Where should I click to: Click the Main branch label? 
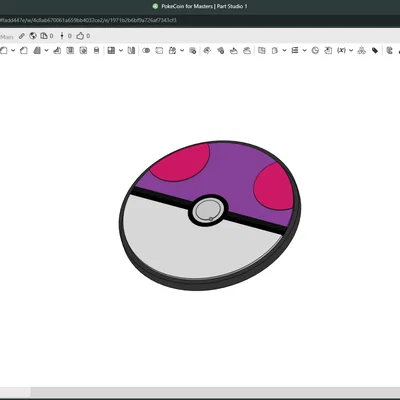pos(7,37)
